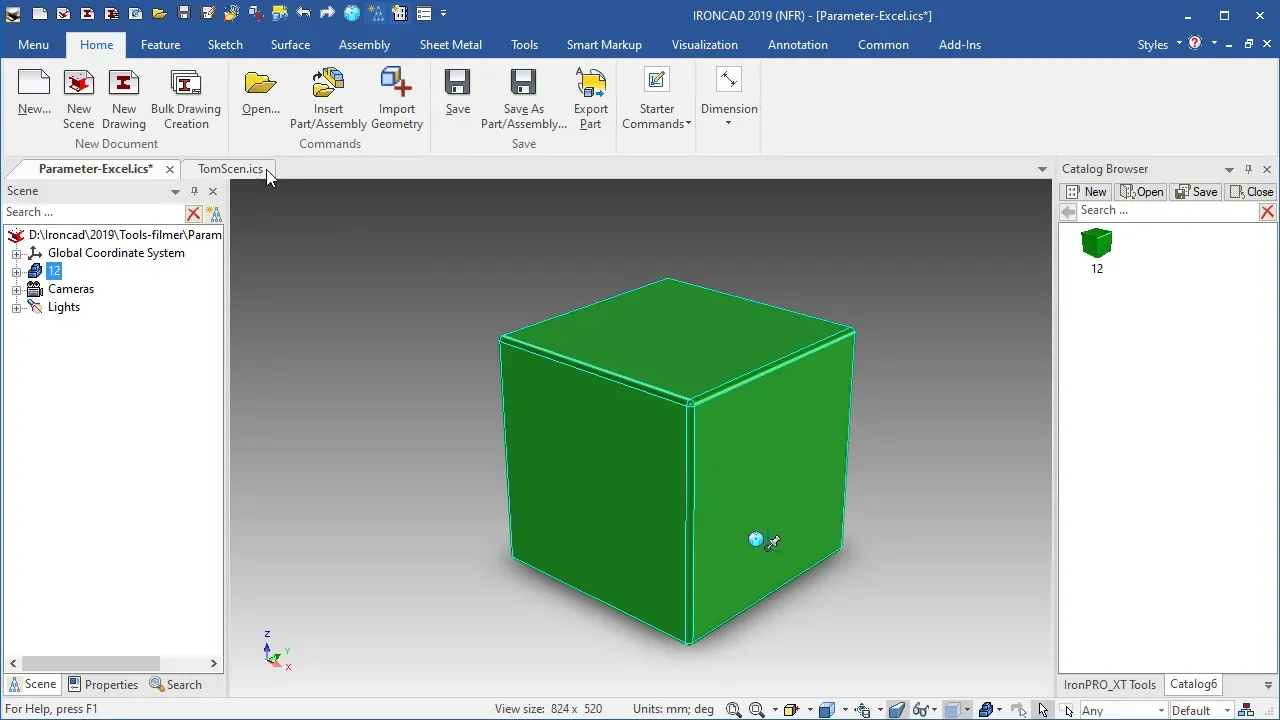
Task: Expand Global Coordinate System node
Action: [x=16, y=254]
